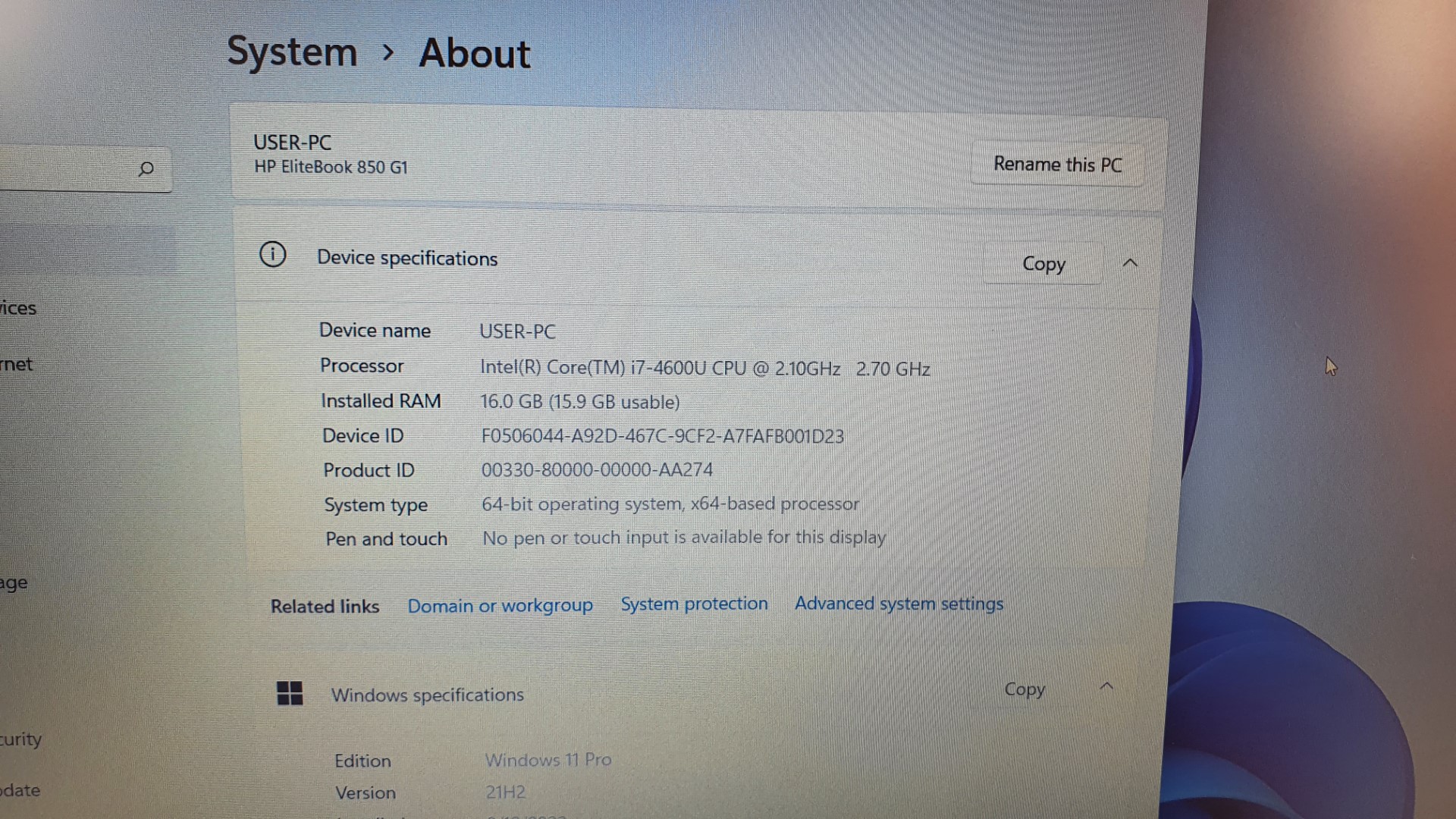Screen dimensions: 1456x819
Task: Click the Device specifications info icon
Action: click(273, 255)
